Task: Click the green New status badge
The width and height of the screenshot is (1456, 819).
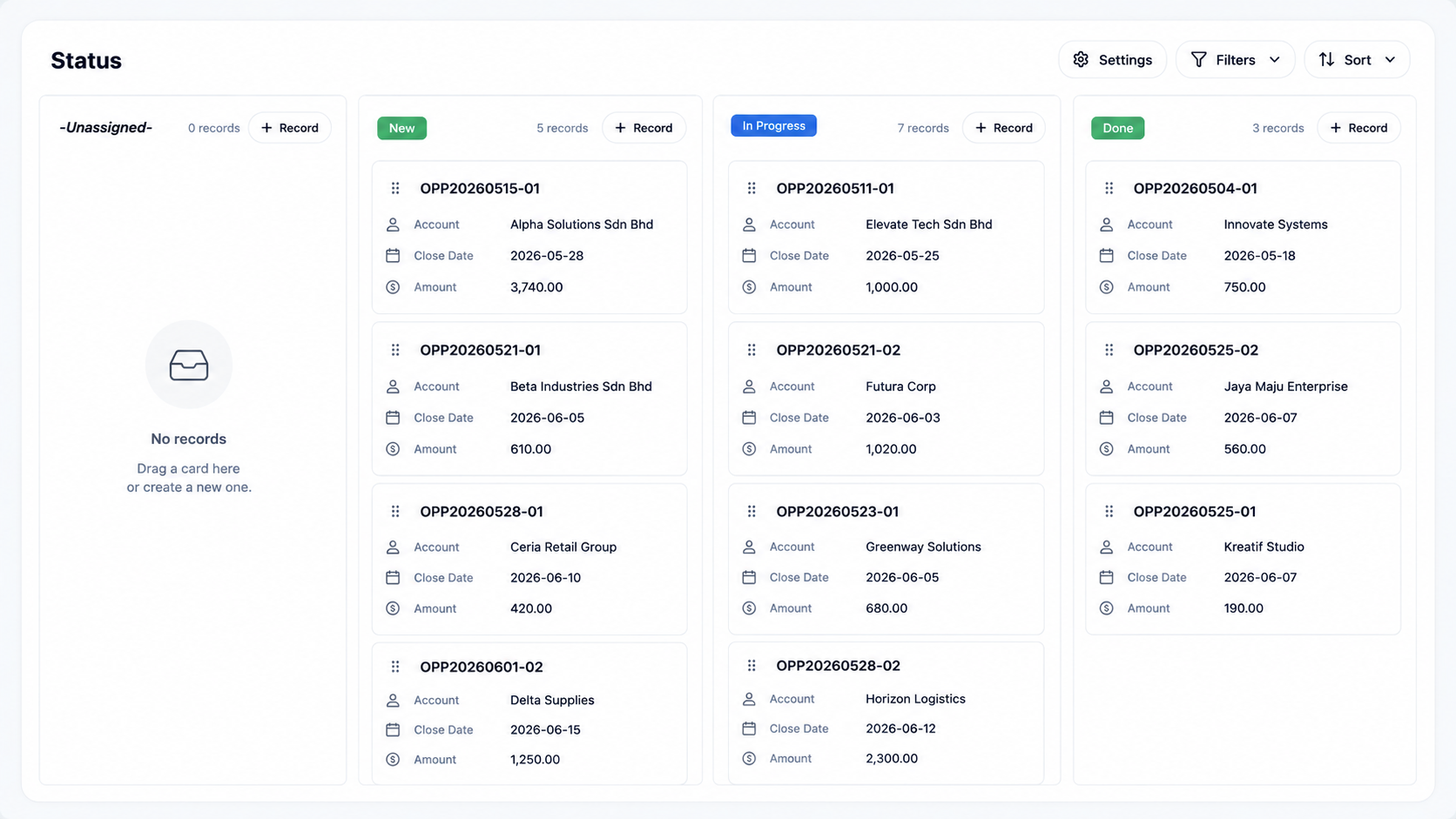Action: [401, 128]
